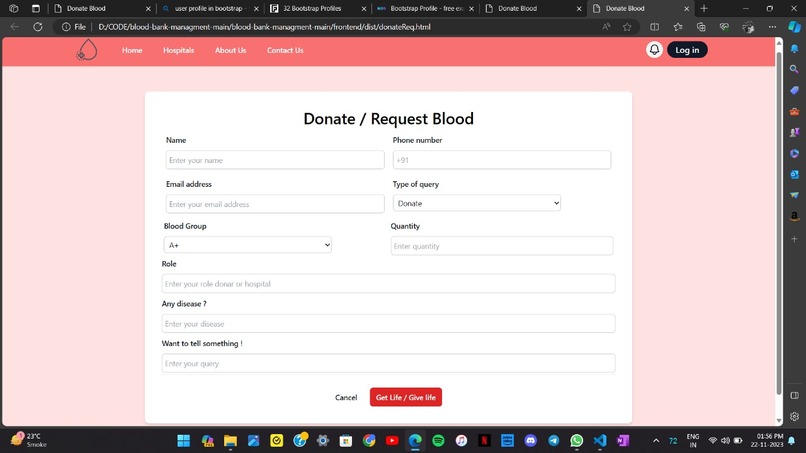Open clock showing 01:56 PM
Viewport: 806px width, 453px height.
[767, 440]
